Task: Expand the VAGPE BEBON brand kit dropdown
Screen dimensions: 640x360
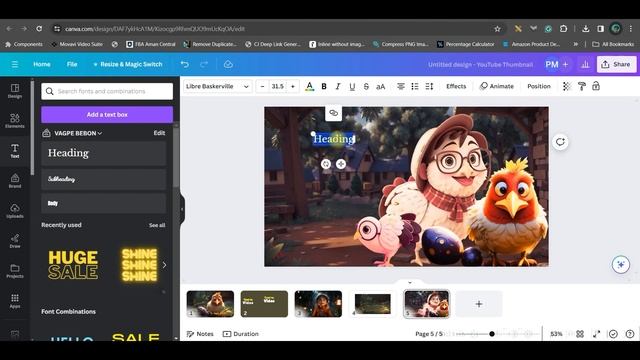Action: tap(78, 133)
